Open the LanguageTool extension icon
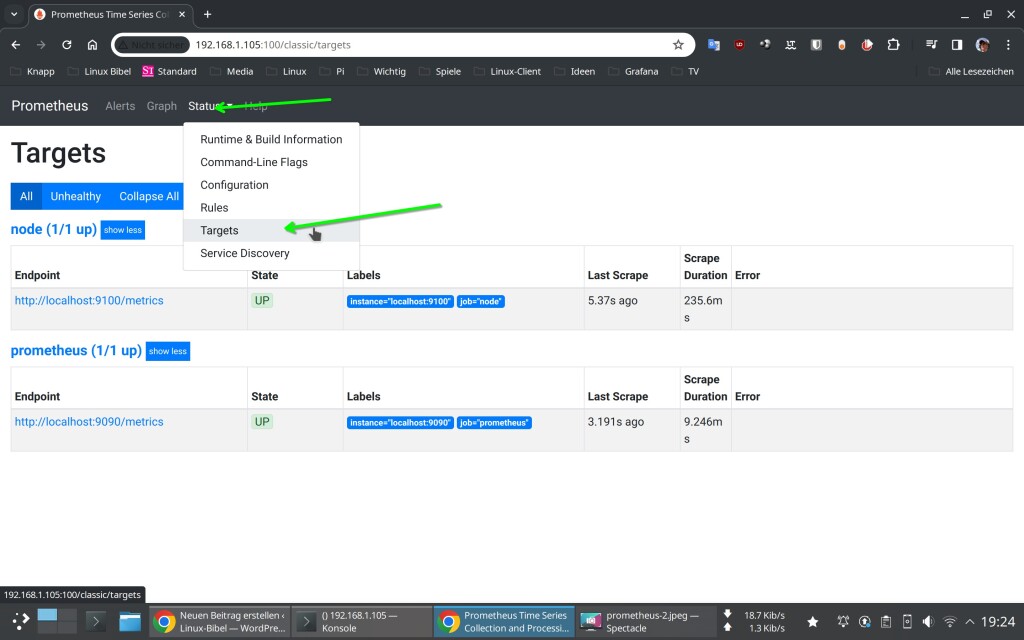Image resolution: width=1024 pixels, height=640 pixels. [790, 45]
